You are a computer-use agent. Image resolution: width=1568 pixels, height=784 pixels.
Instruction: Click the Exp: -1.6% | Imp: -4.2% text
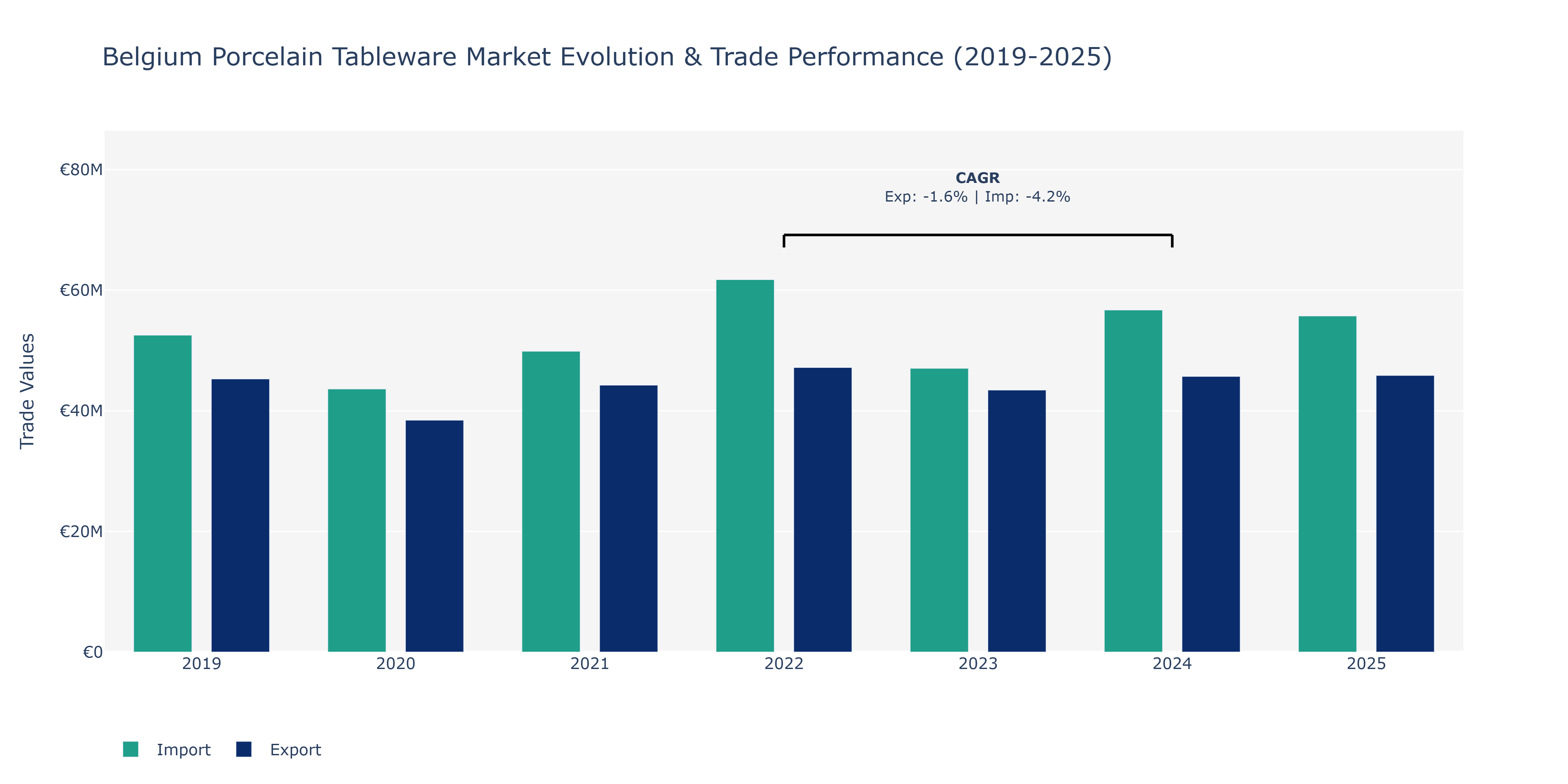978,197
